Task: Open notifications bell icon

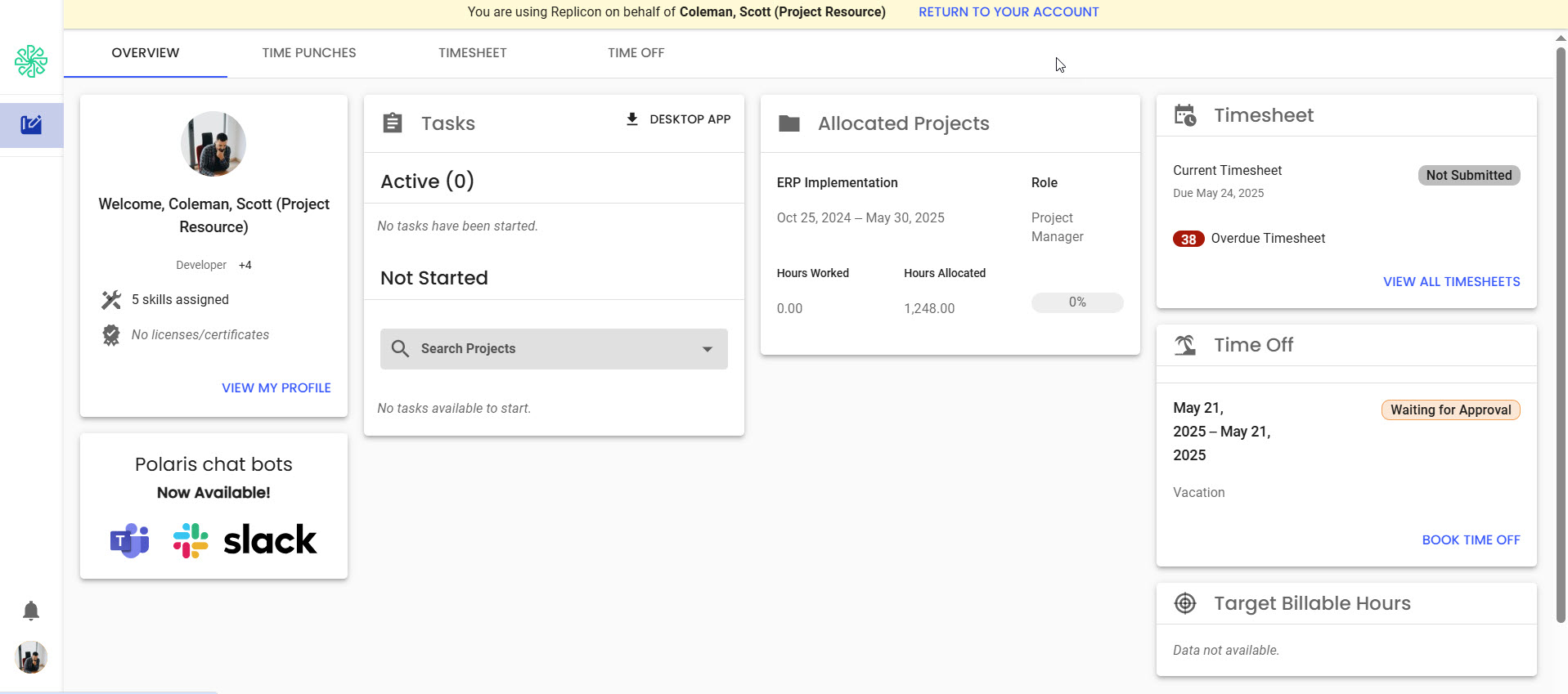Action: (31, 611)
